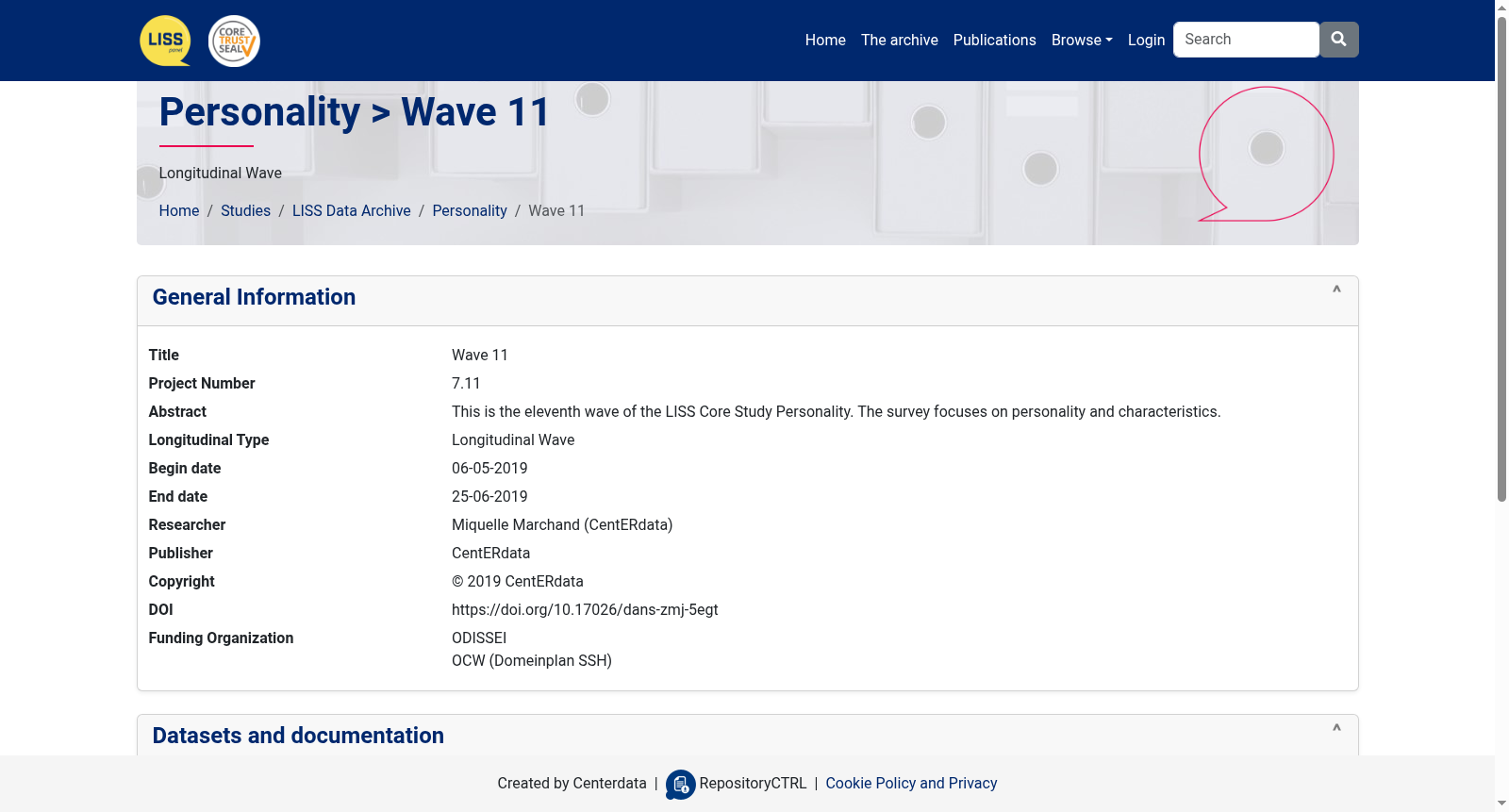
Task: Click the DOI URL text
Action: 585,609
